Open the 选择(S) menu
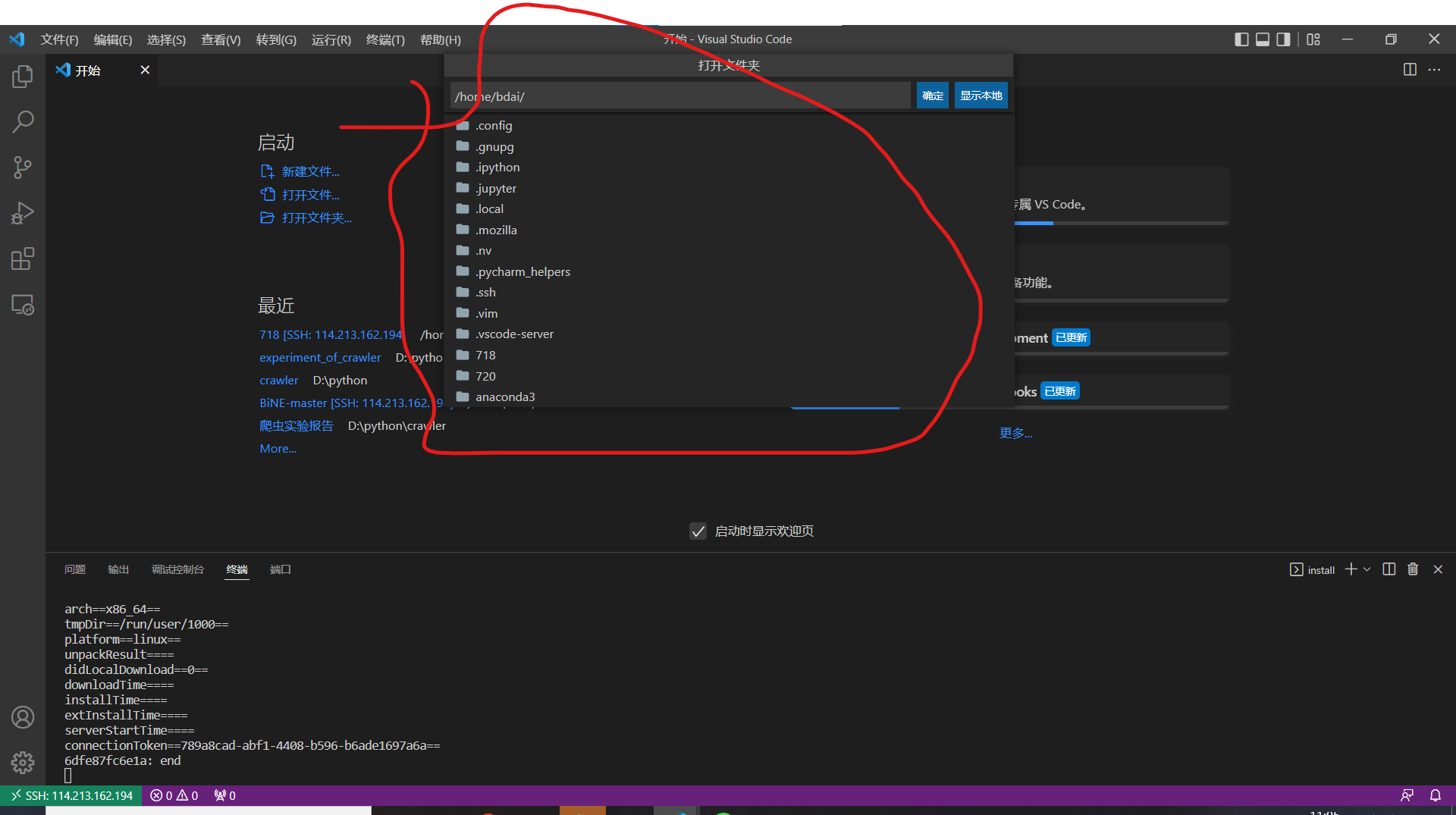 [166, 39]
